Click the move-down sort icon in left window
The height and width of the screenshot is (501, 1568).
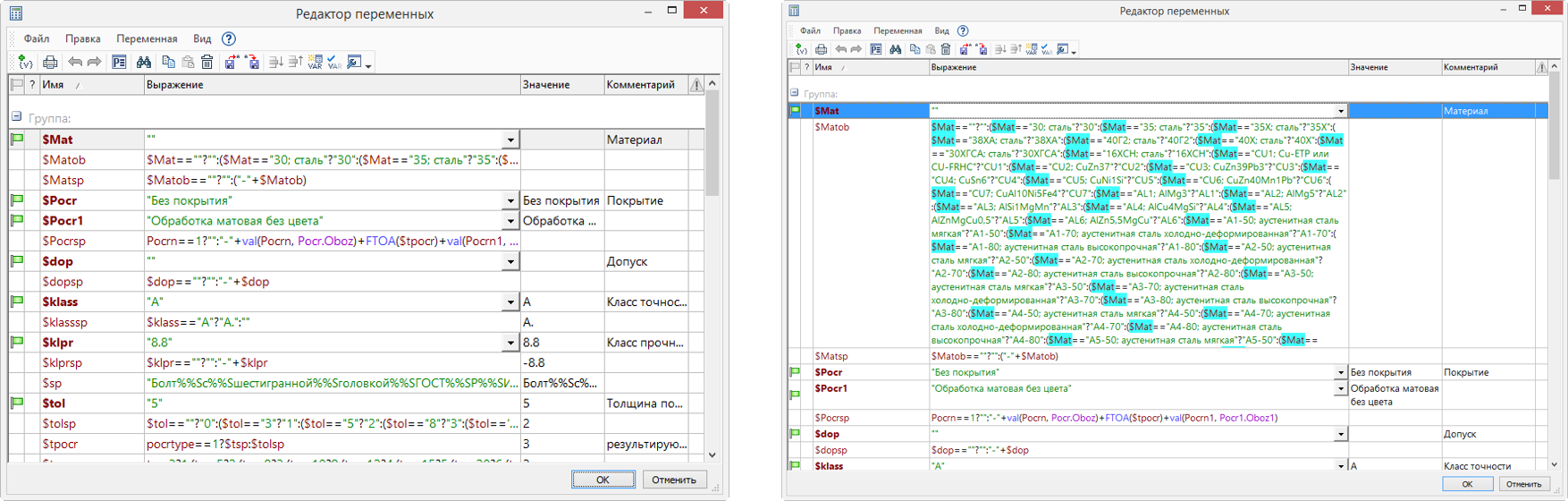click(276, 63)
